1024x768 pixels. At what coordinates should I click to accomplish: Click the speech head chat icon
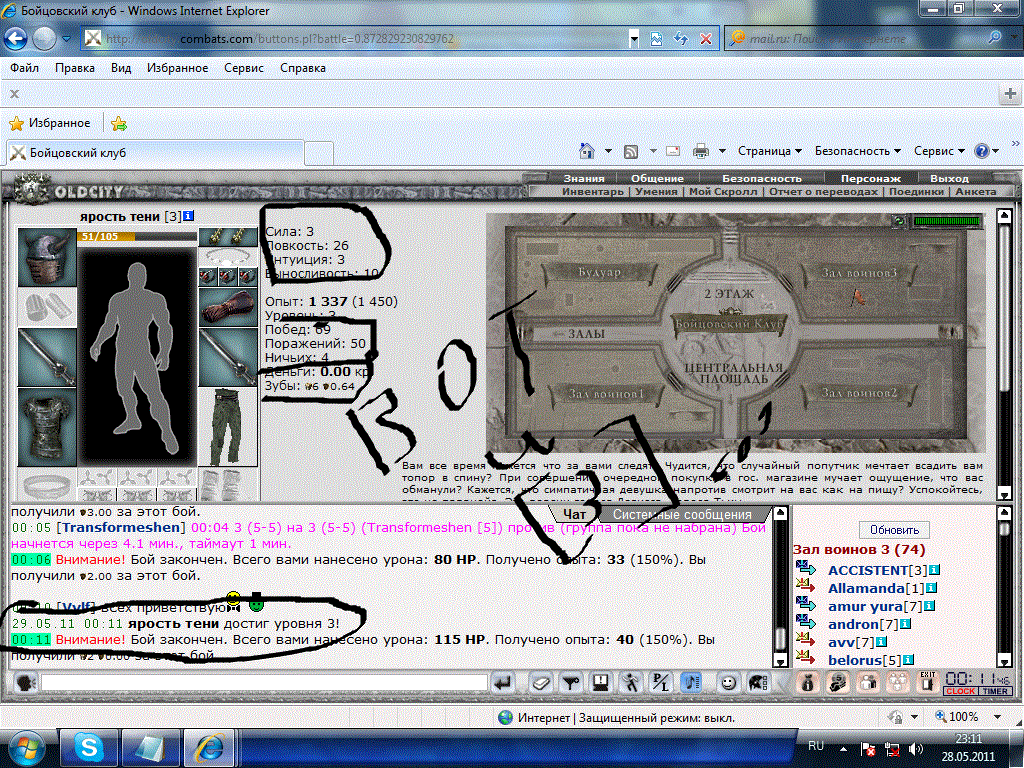26,683
